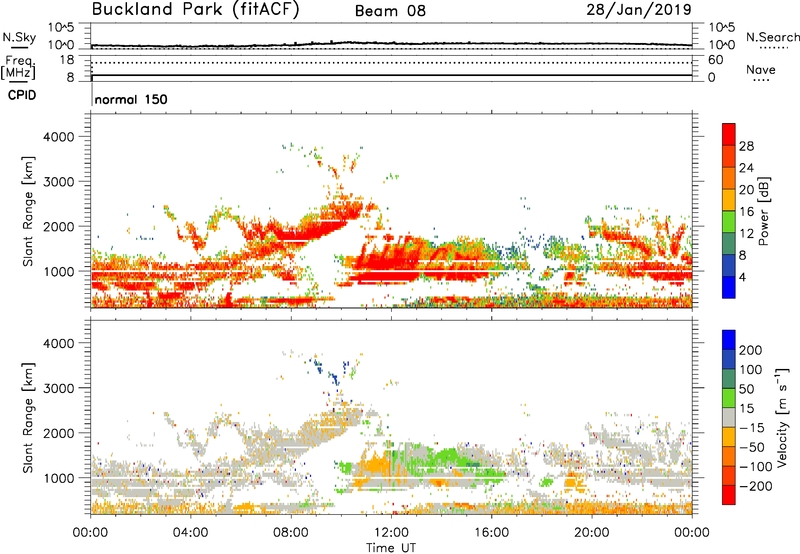
Task: Click the green 15-50 velocity swatch
Action: coord(729,398)
